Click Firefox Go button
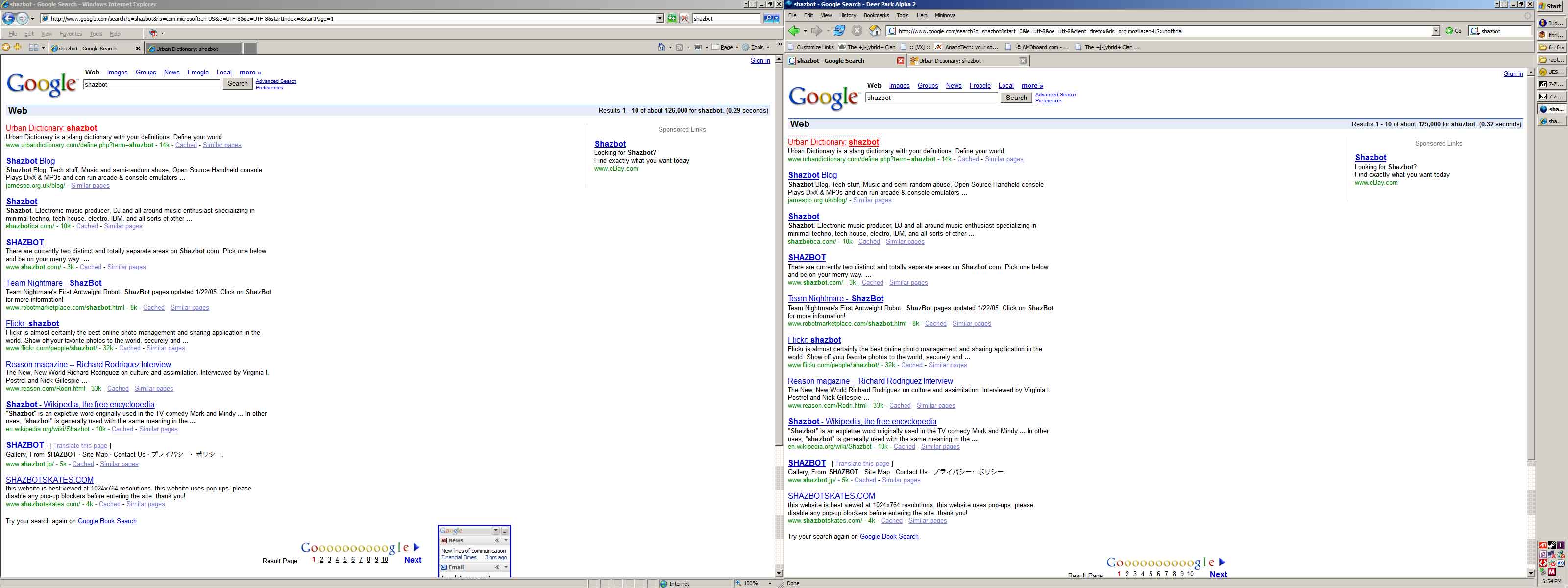The height and width of the screenshot is (588, 1568). (x=1453, y=31)
